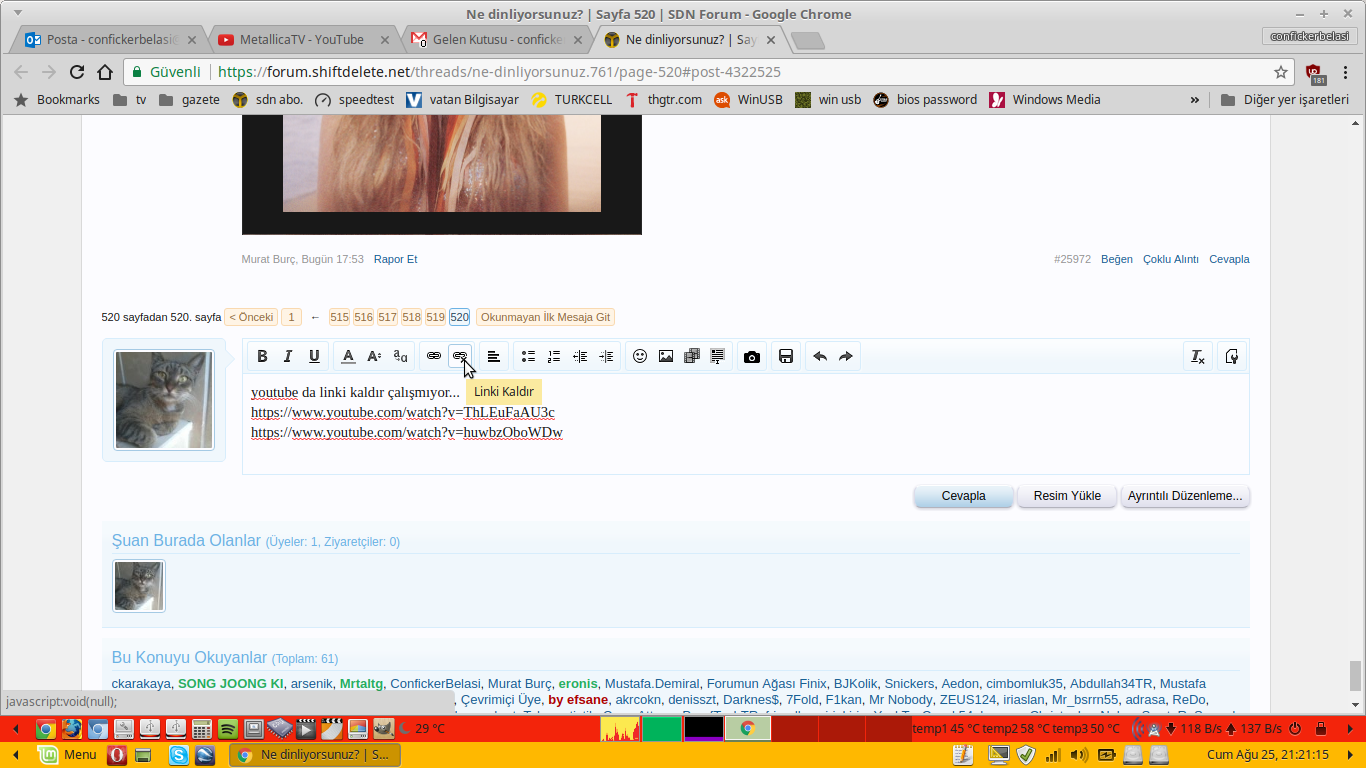This screenshot has height=768, width=1366.
Task: Go to the Önceki previous page
Action: (251, 317)
